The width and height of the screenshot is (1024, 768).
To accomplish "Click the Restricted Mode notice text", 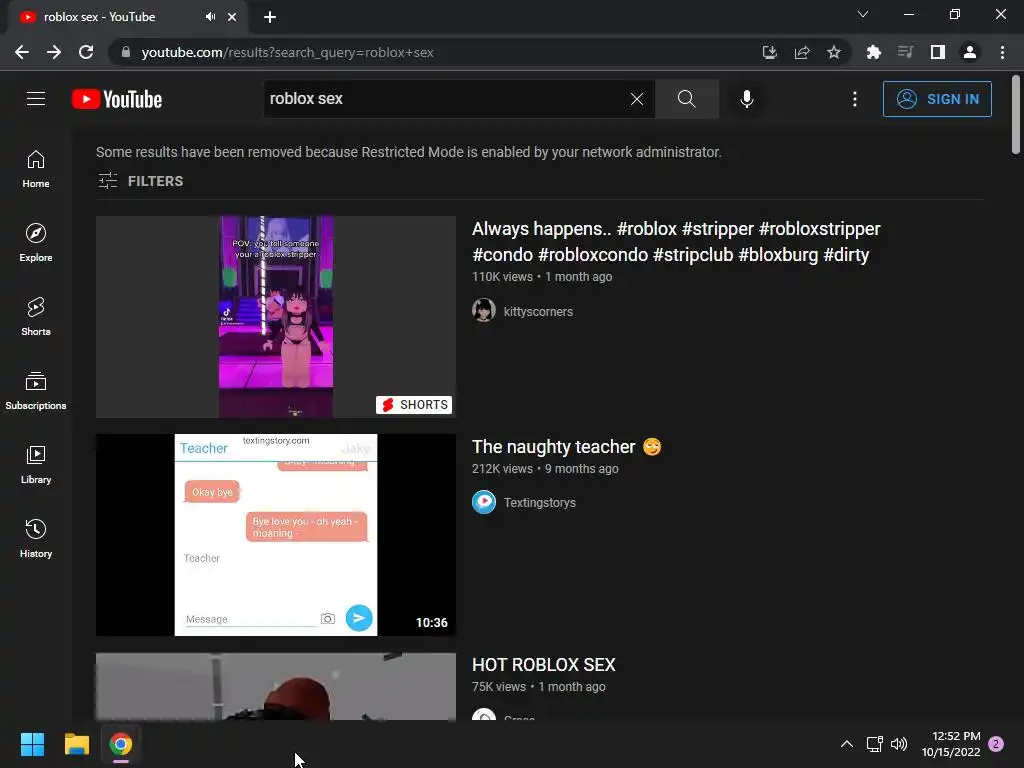I will [409, 152].
